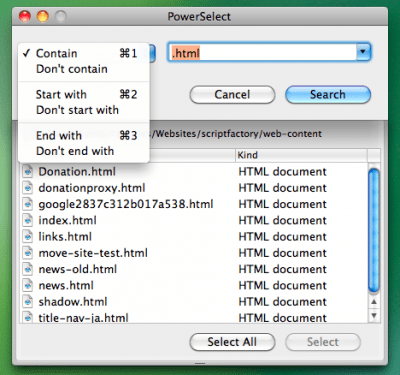The image size is (400, 375).
Task: Click the scrollbar down arrow
Action: 374,315
